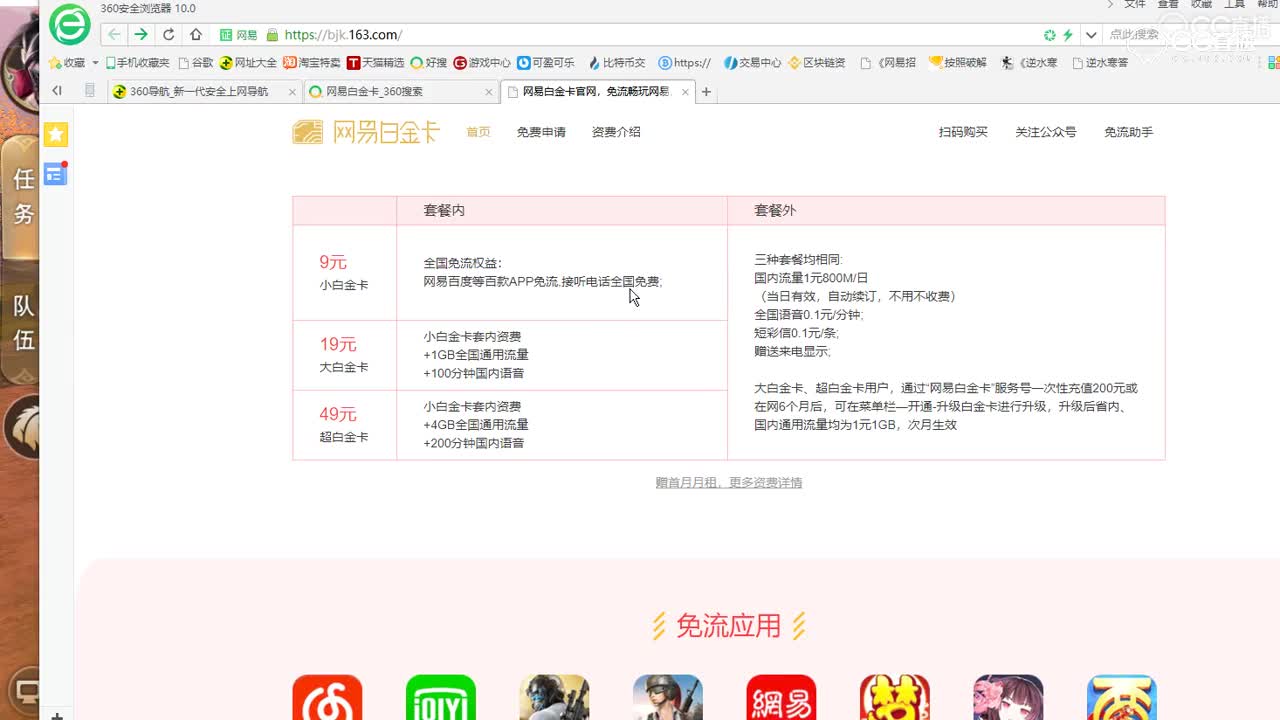Open 游戏中心 bookmark
Viewport: 1280px width, 720px height.
(482, 62)
